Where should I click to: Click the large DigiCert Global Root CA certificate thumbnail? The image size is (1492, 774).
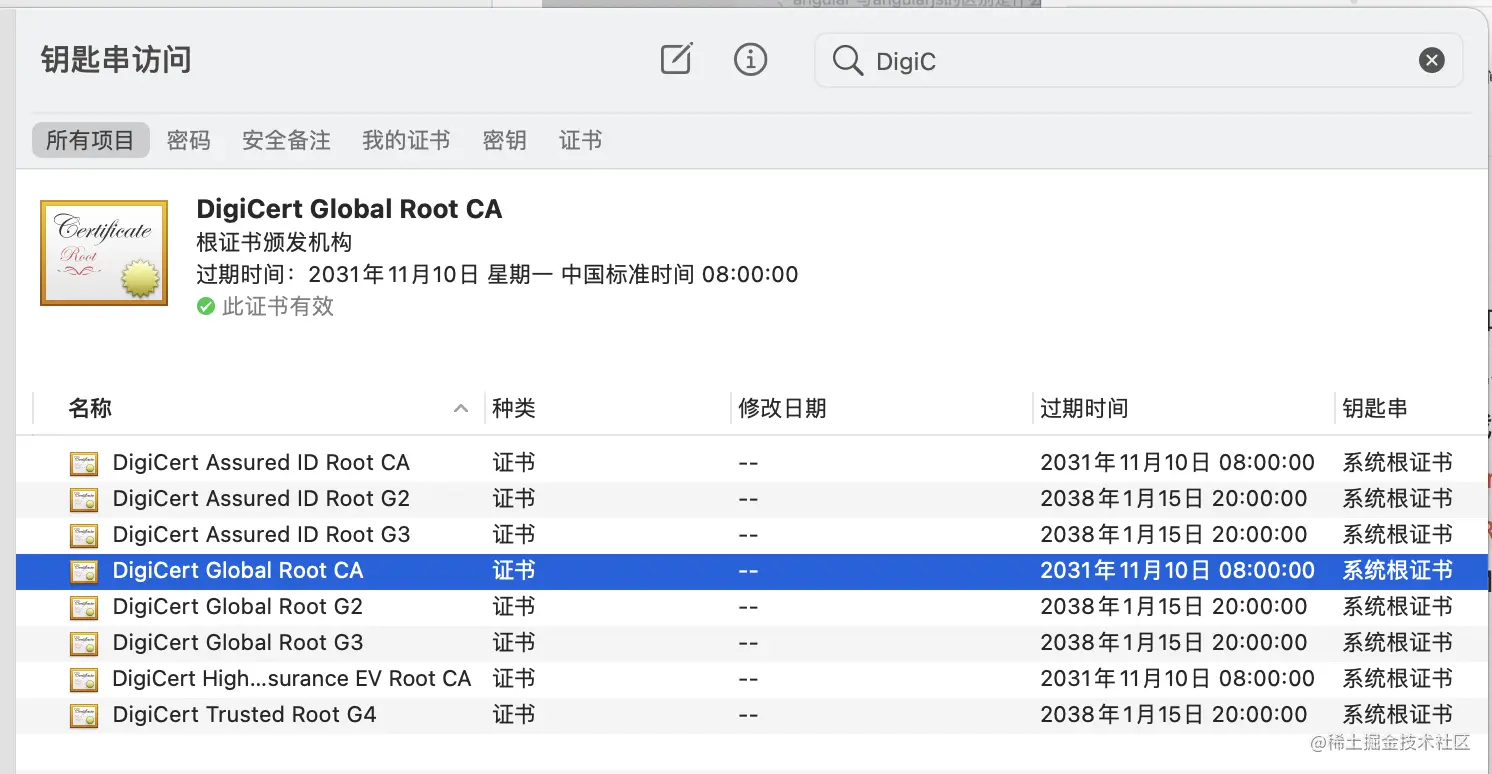103,252
